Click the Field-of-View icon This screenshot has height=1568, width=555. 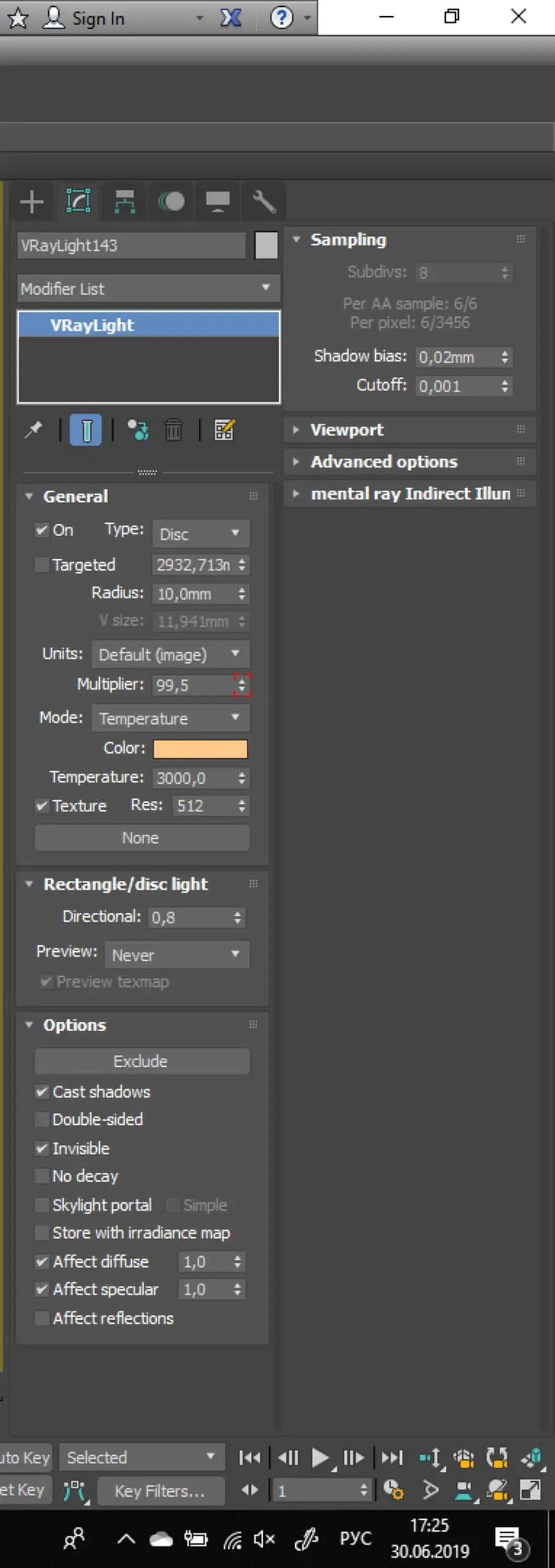tap(430, 1490)
